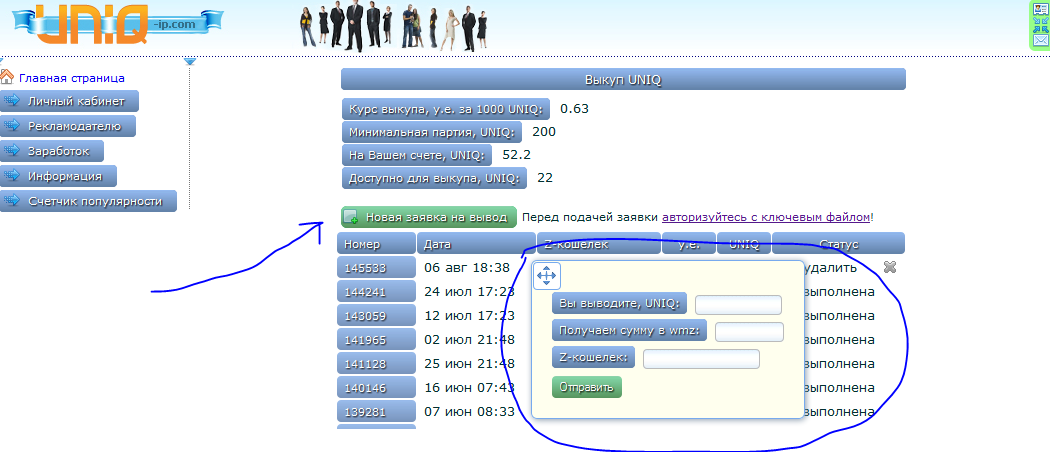Select request number 143059

pyautogui.click(x=376, y=315)
